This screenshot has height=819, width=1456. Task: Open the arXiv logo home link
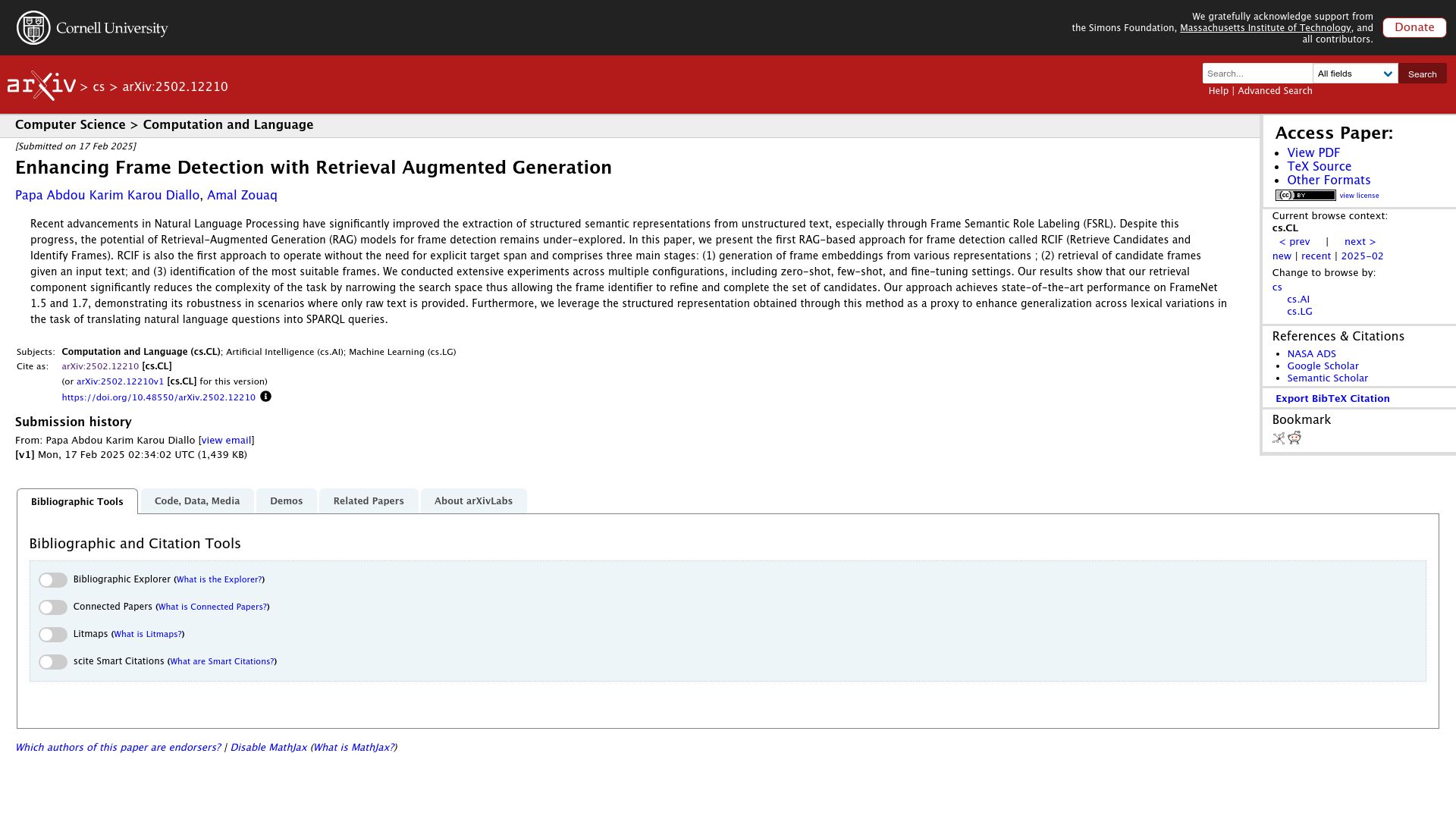[x=42, y=86]
